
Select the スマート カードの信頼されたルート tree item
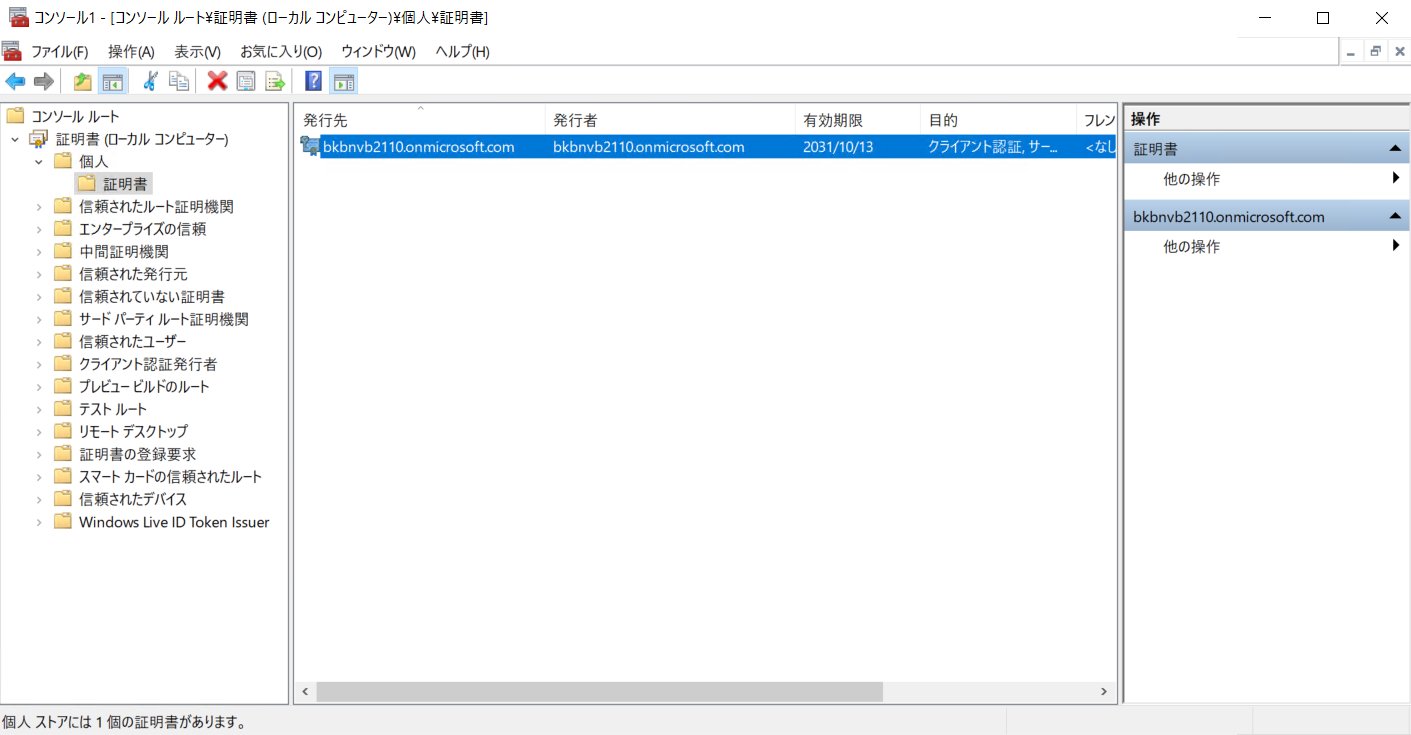(x=170, y=477)
